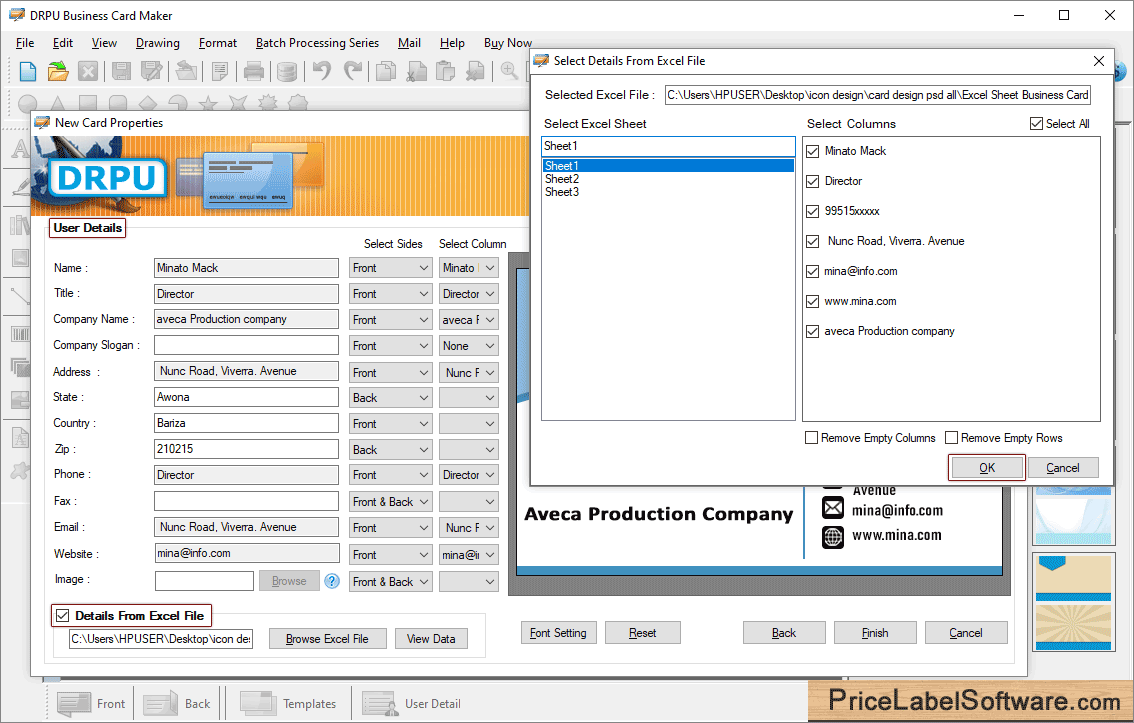This screenshot has width=1134, height=723.
Task: Click the Zoom In magnifier icon
Action: [x=509, y=71]
